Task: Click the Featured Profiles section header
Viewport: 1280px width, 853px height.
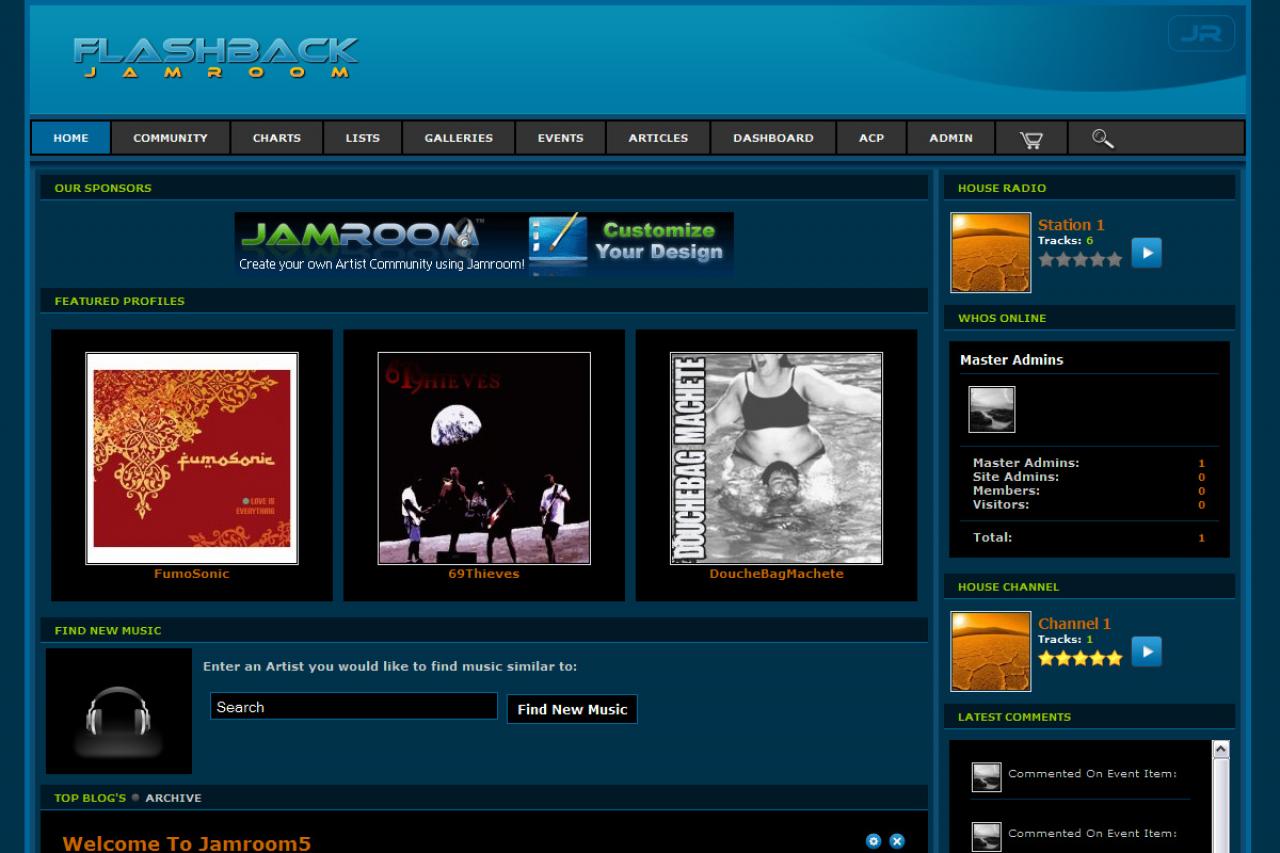Action: (x=484, y=301)
